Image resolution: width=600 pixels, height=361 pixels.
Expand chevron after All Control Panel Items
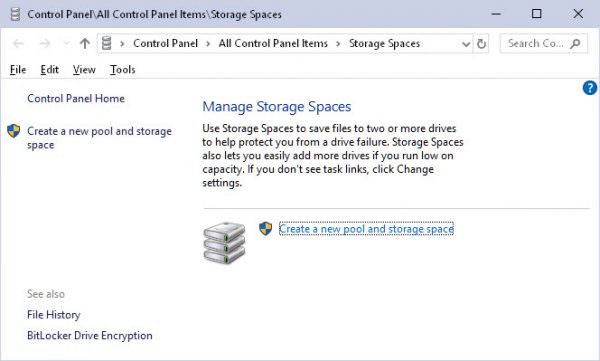coord(338,44)
